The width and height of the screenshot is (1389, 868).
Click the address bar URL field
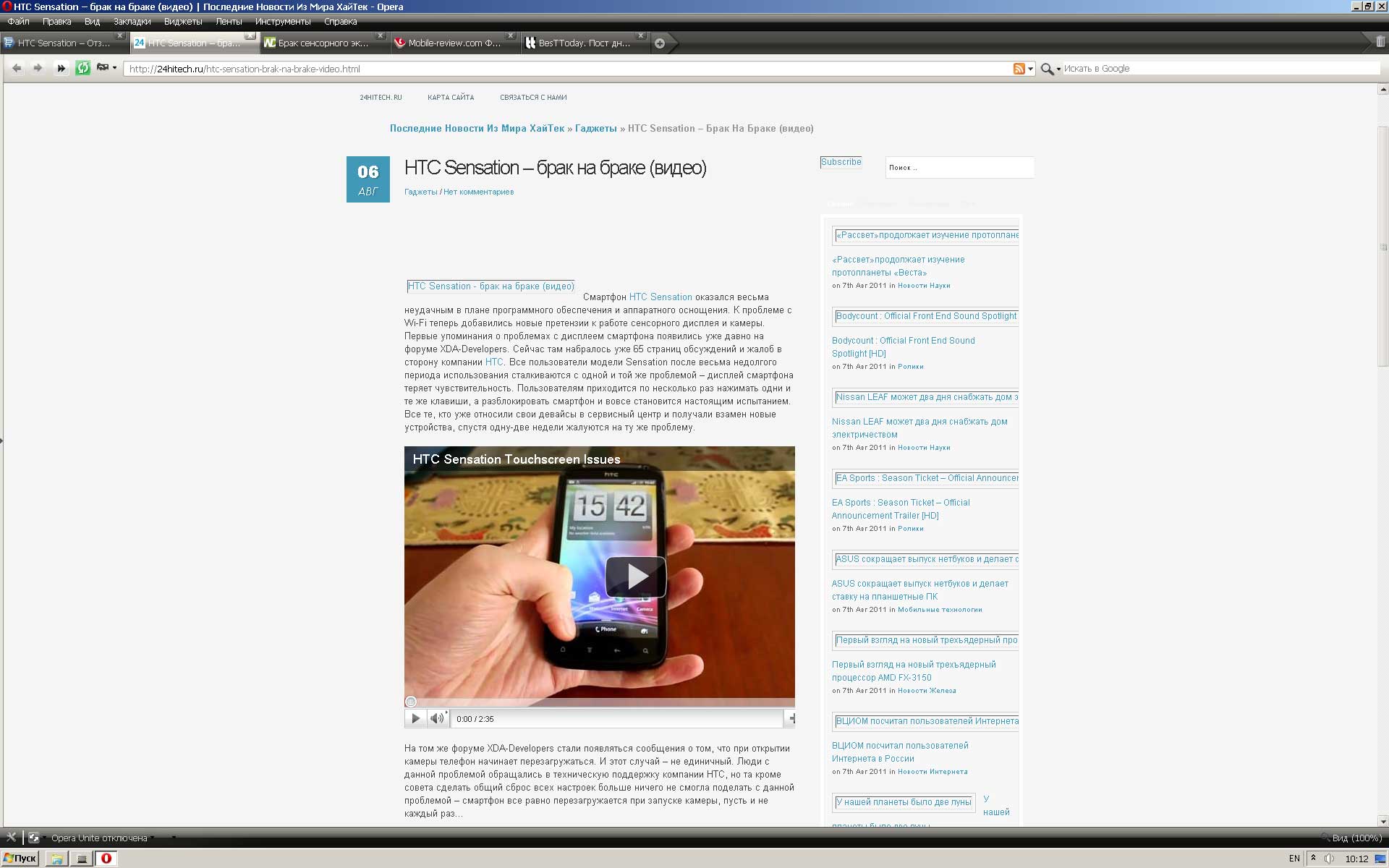(x=569, y=69)
